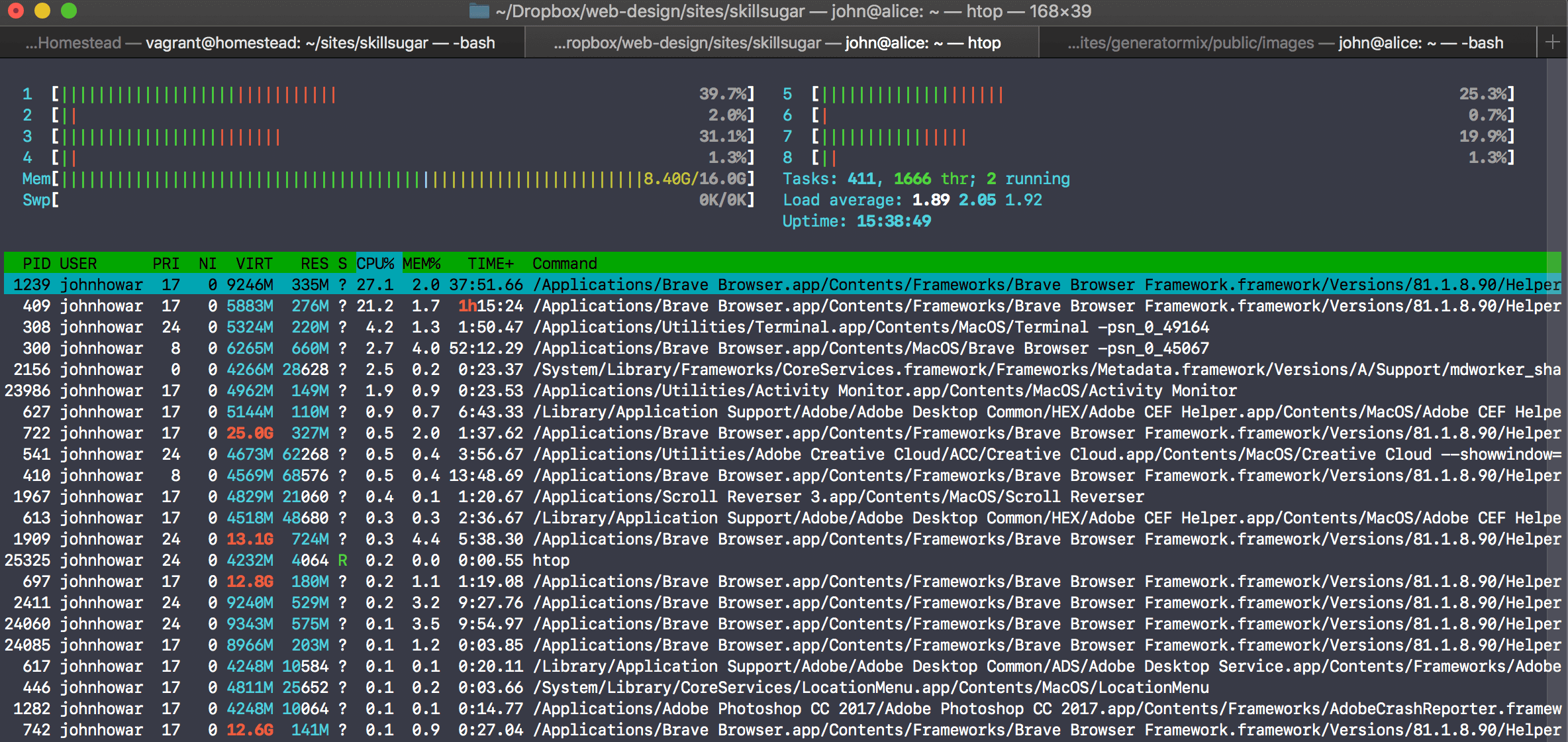Select the Activity Monitor process row

click(783, 391)
